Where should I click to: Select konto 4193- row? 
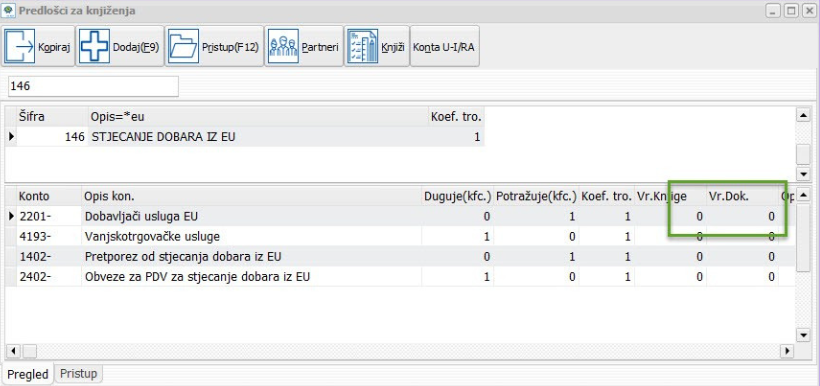(400, 236)
